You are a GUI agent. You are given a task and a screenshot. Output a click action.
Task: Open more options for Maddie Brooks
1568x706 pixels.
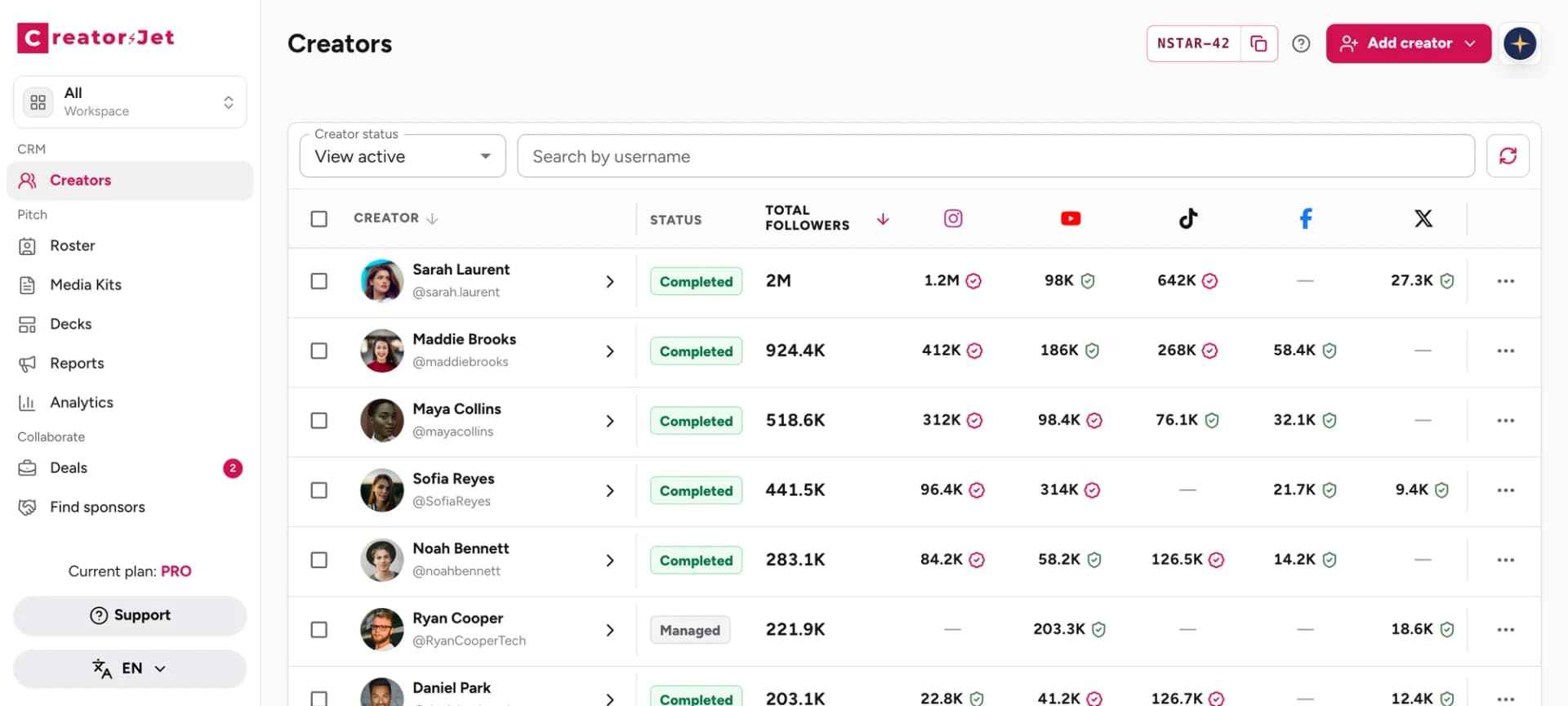click(1506, 351)
